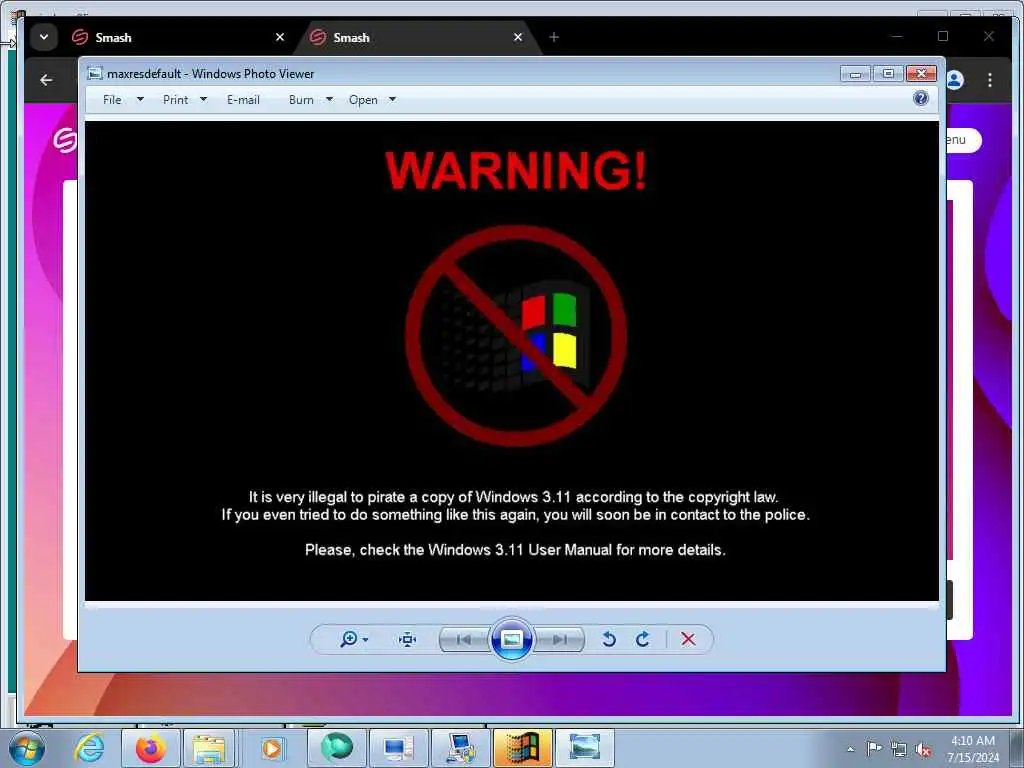Image resolution: width=1024 pixels, height=768 pixels.
Task: Close the second Smash tab
Action: (x=518, y=37)
